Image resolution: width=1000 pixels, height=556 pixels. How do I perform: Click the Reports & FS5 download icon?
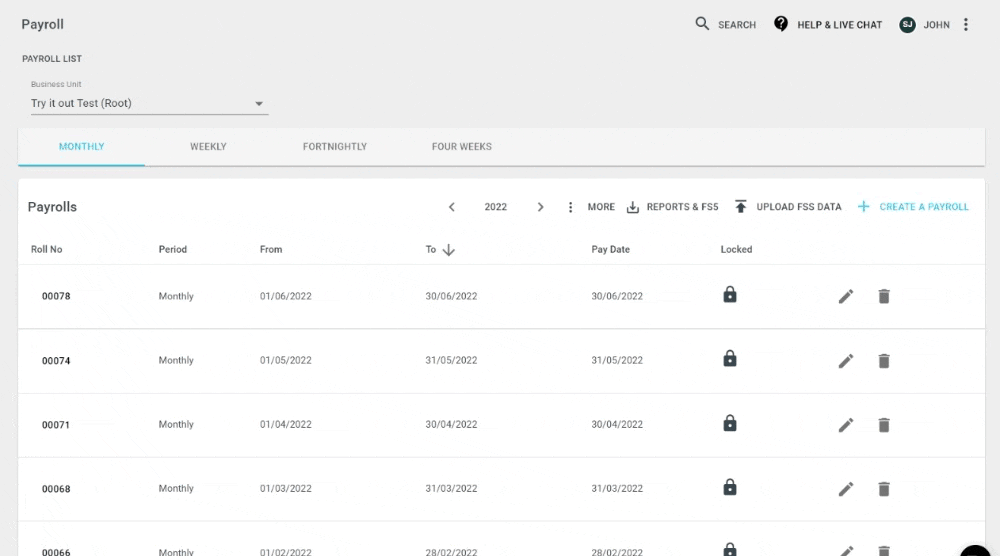(x=633, y=207)
